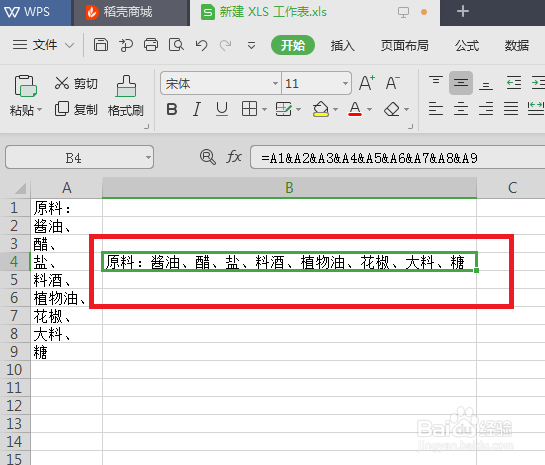Screen dimensions: 545x465
Task: Open the 文件 file menu
Action: click(43, 45)
